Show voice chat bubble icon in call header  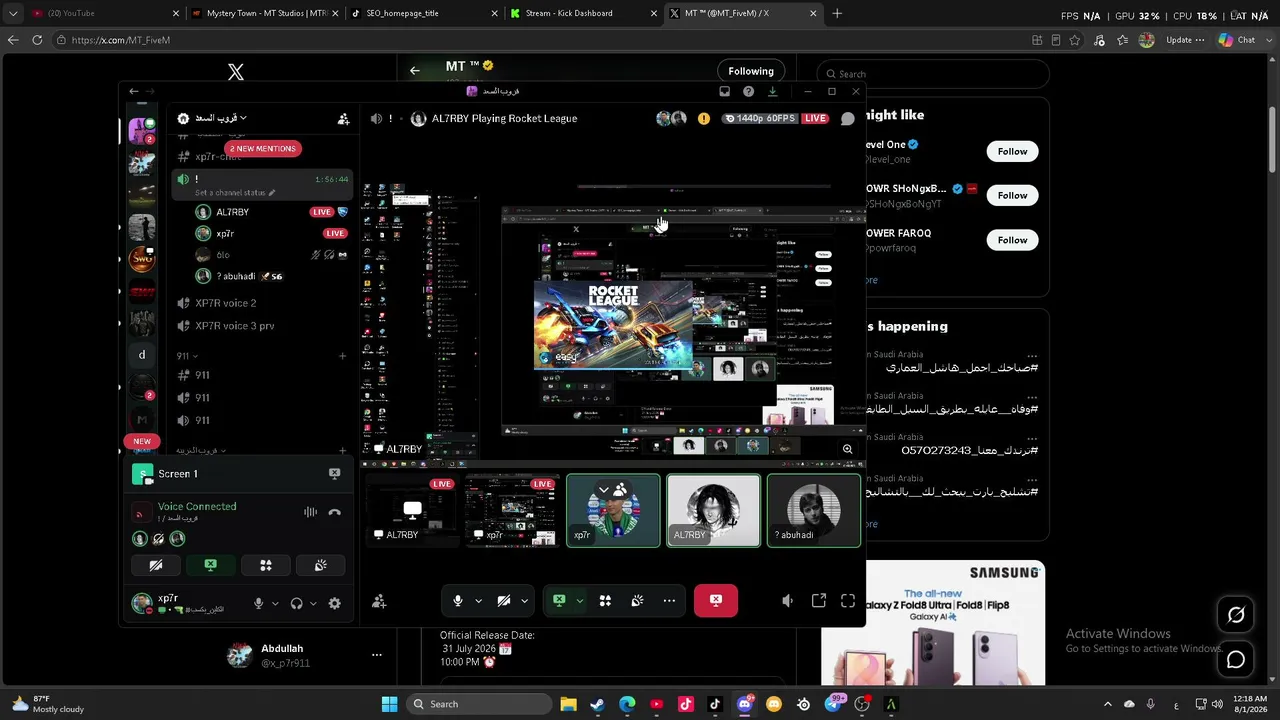pos(848,118)
